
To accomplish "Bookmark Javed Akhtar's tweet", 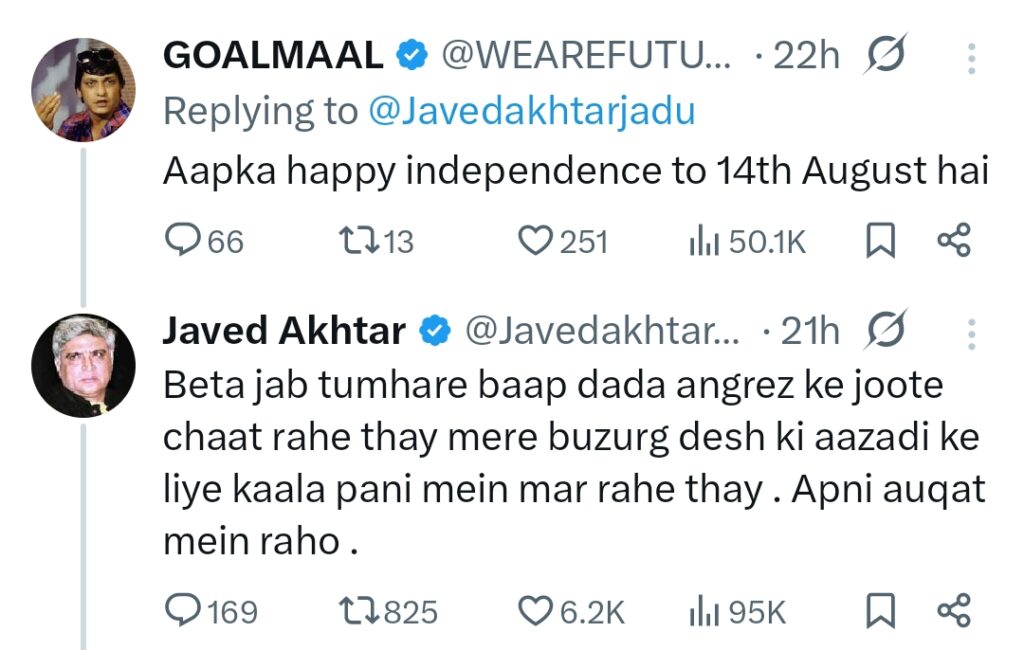I will click(x=880, y=611).
